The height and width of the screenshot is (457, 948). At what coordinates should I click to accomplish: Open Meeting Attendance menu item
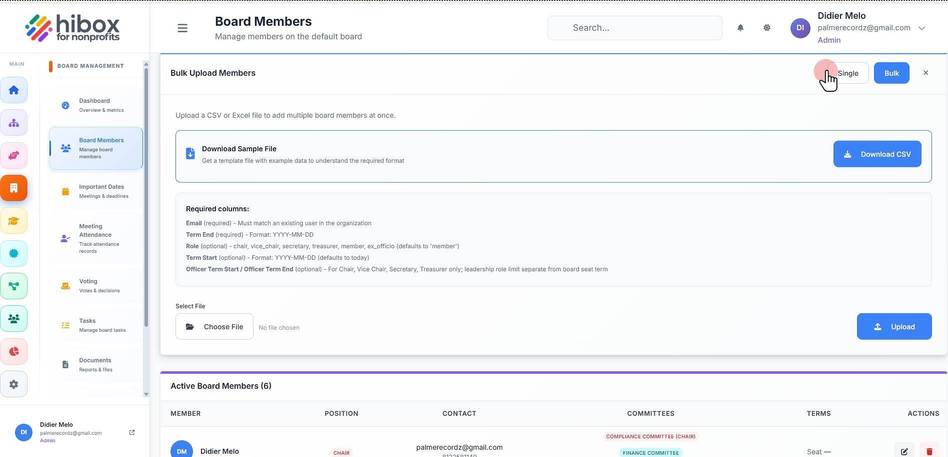(x=96, y=238)
